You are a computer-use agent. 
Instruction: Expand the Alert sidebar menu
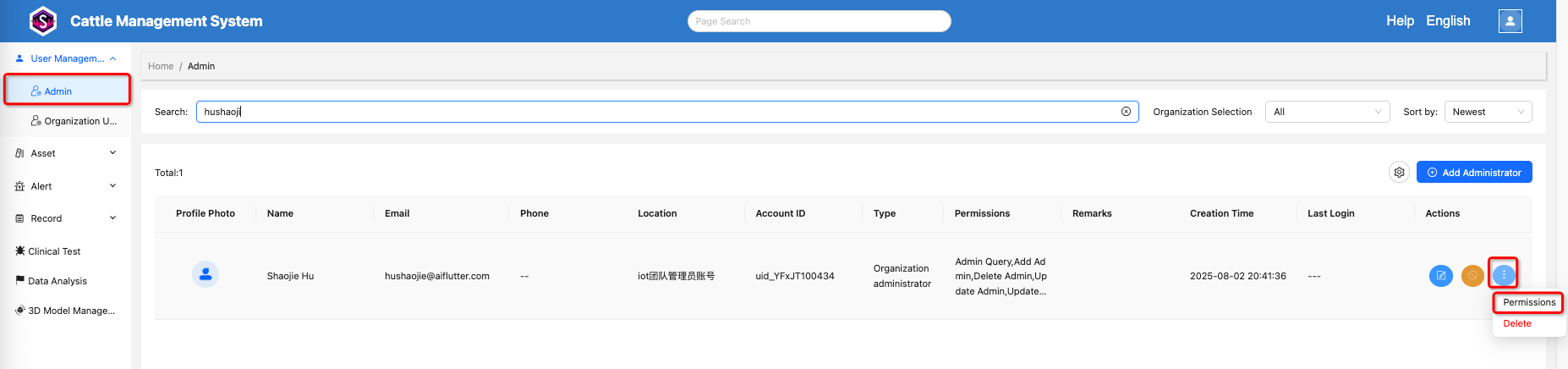click(x=66, y=186)
